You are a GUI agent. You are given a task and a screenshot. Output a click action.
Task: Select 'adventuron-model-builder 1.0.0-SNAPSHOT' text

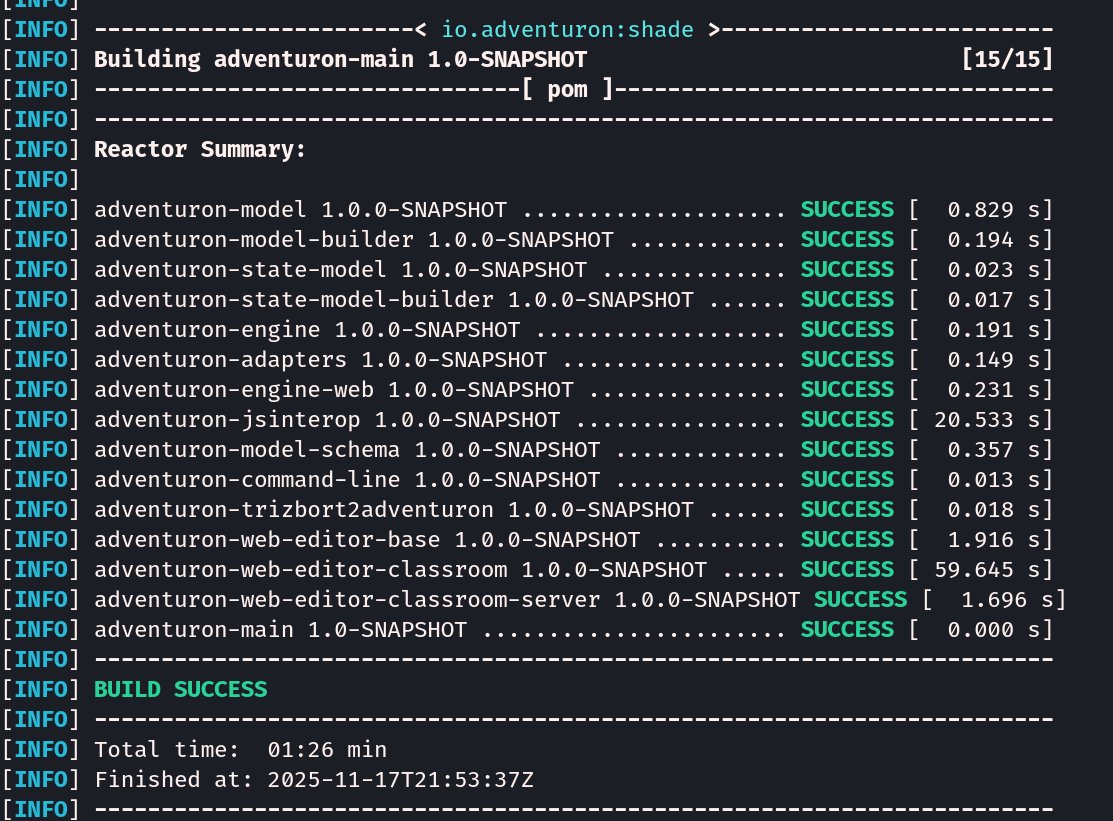coord(353,239)
